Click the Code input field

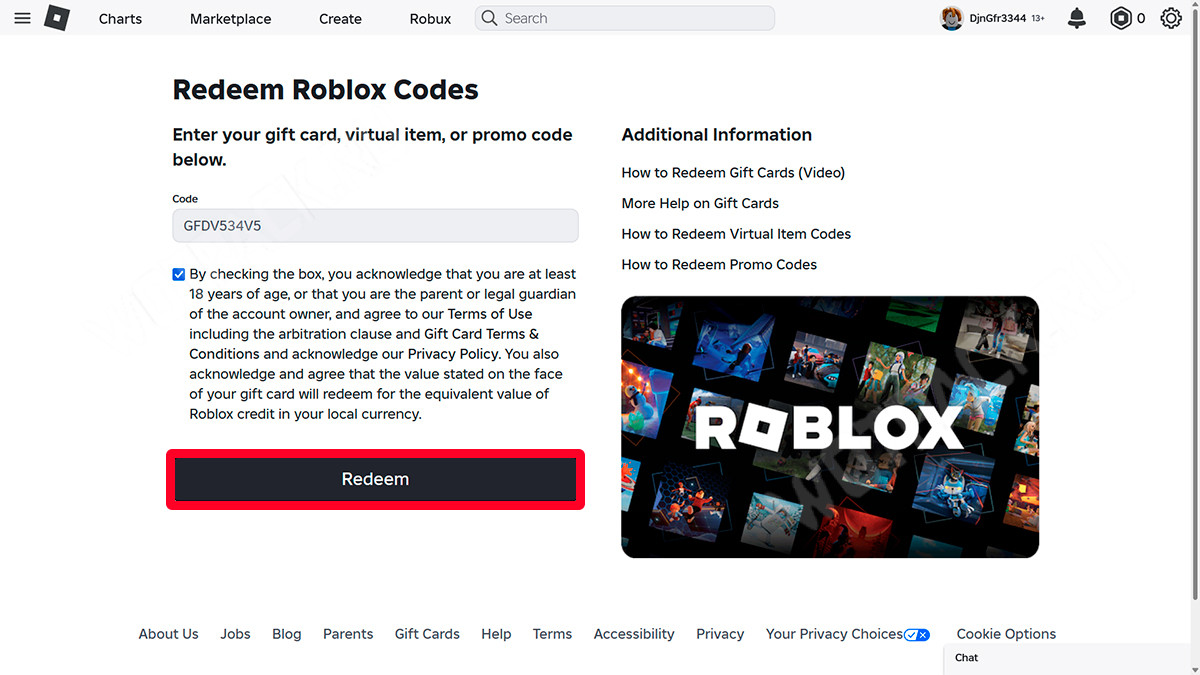click(x=375, y=226)
